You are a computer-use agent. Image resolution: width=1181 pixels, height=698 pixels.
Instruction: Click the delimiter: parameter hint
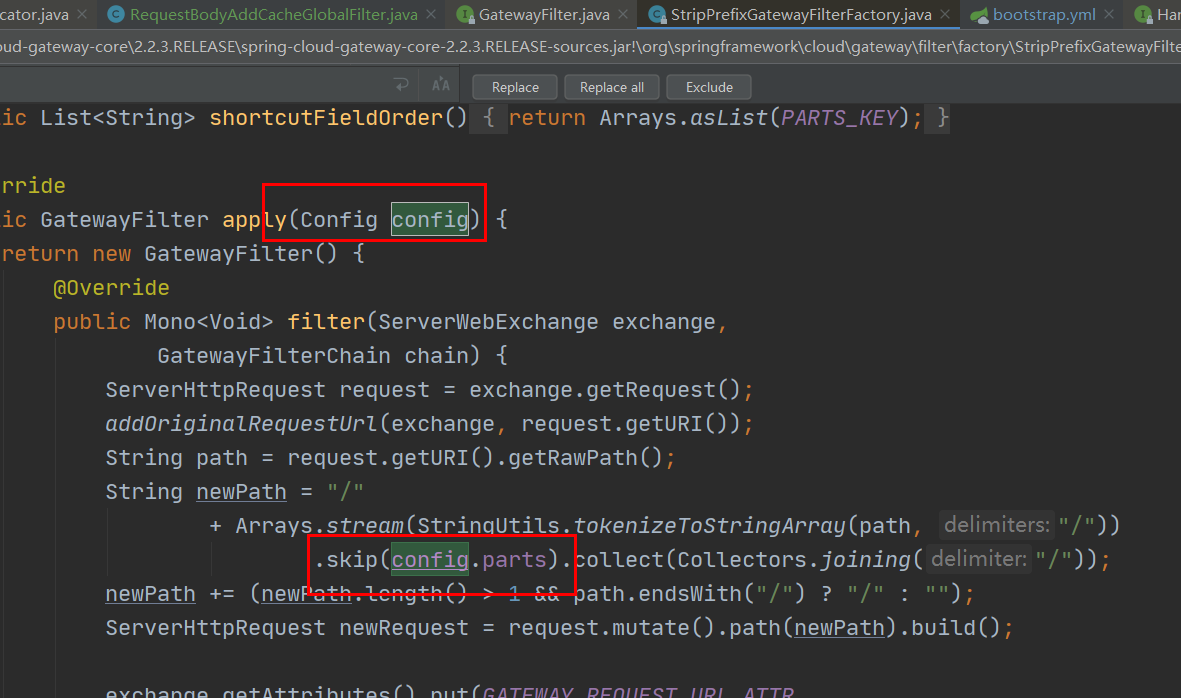pyautogui.click(x=978, y=559)
